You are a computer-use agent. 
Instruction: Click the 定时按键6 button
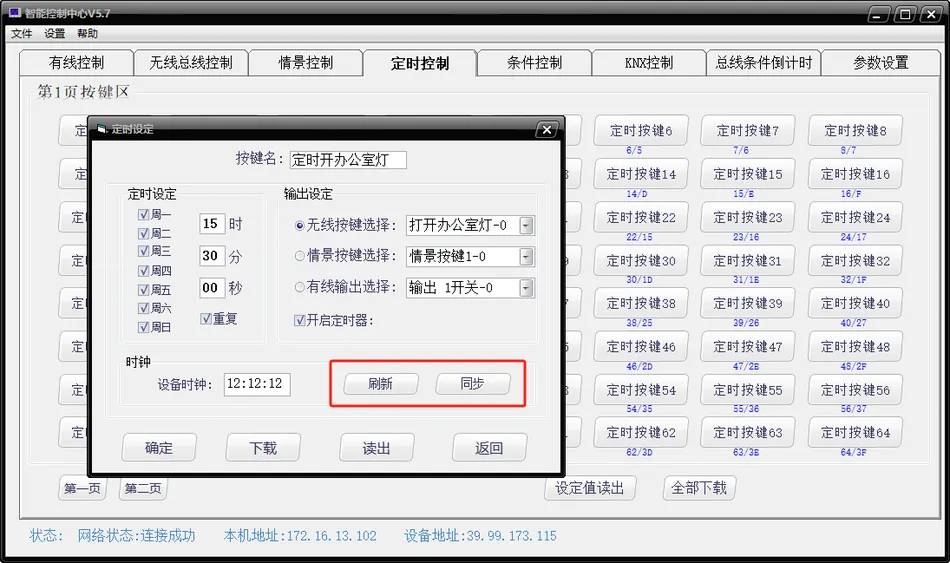[641, 130]
